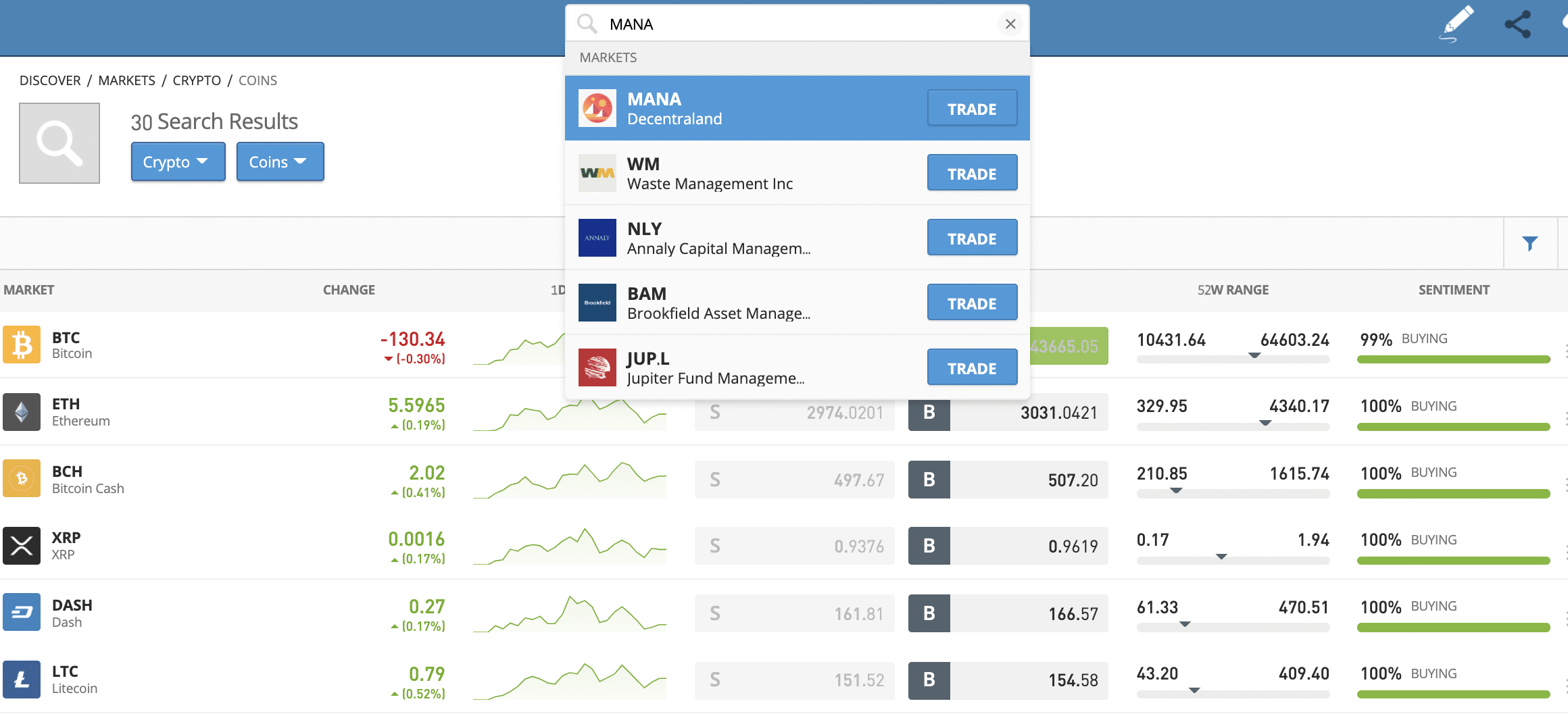Click the Jupiter JUP.L logo

pos(597,367)
